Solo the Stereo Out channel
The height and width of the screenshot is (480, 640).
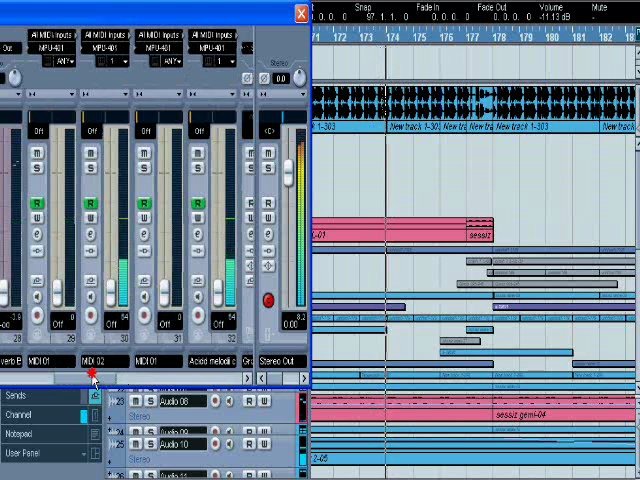[268, 168]
